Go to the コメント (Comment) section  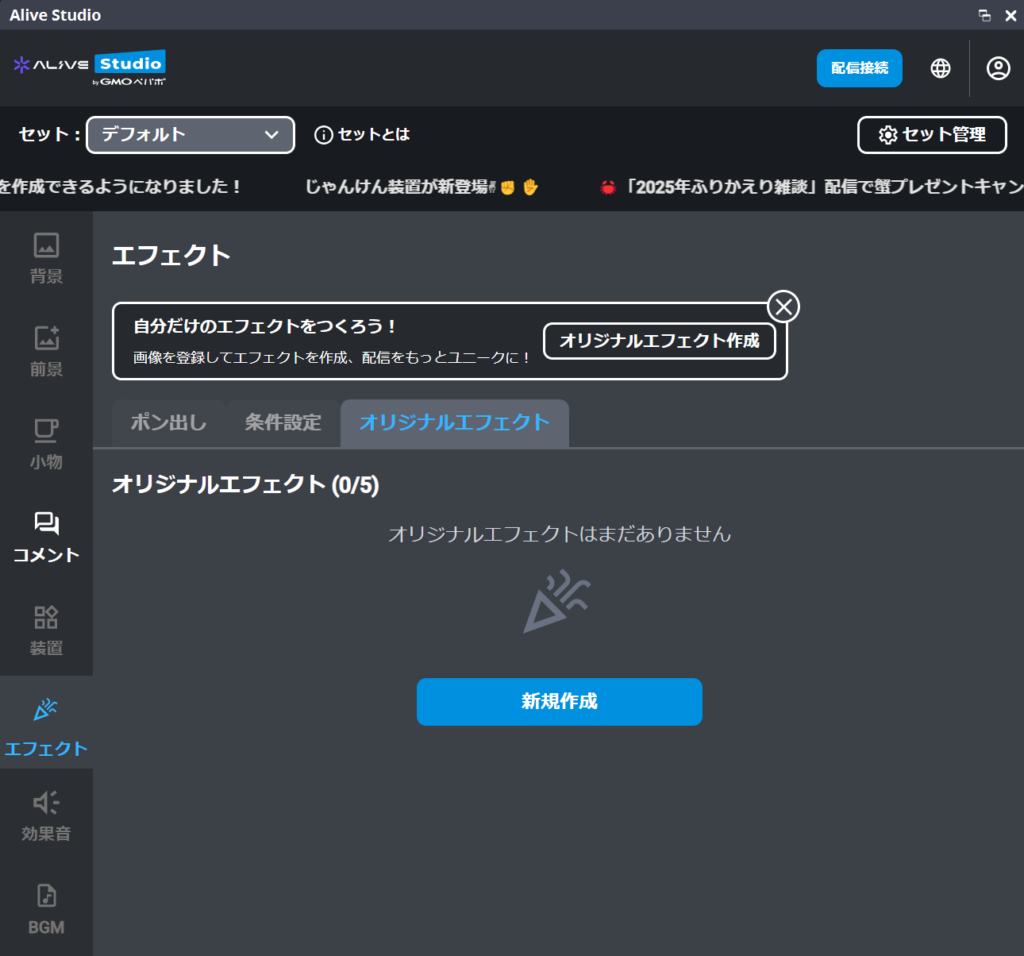pyautogui.click(x=46, y=537)
